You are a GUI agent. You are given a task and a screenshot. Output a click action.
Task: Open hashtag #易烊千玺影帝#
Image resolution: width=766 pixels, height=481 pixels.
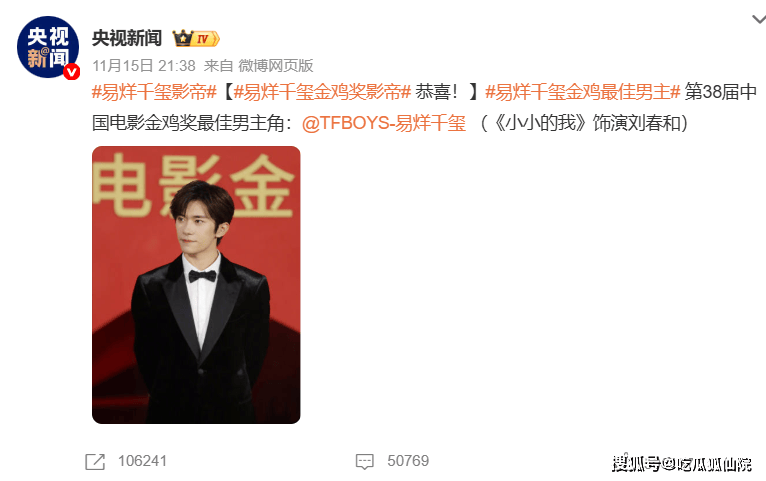[154, 92]
